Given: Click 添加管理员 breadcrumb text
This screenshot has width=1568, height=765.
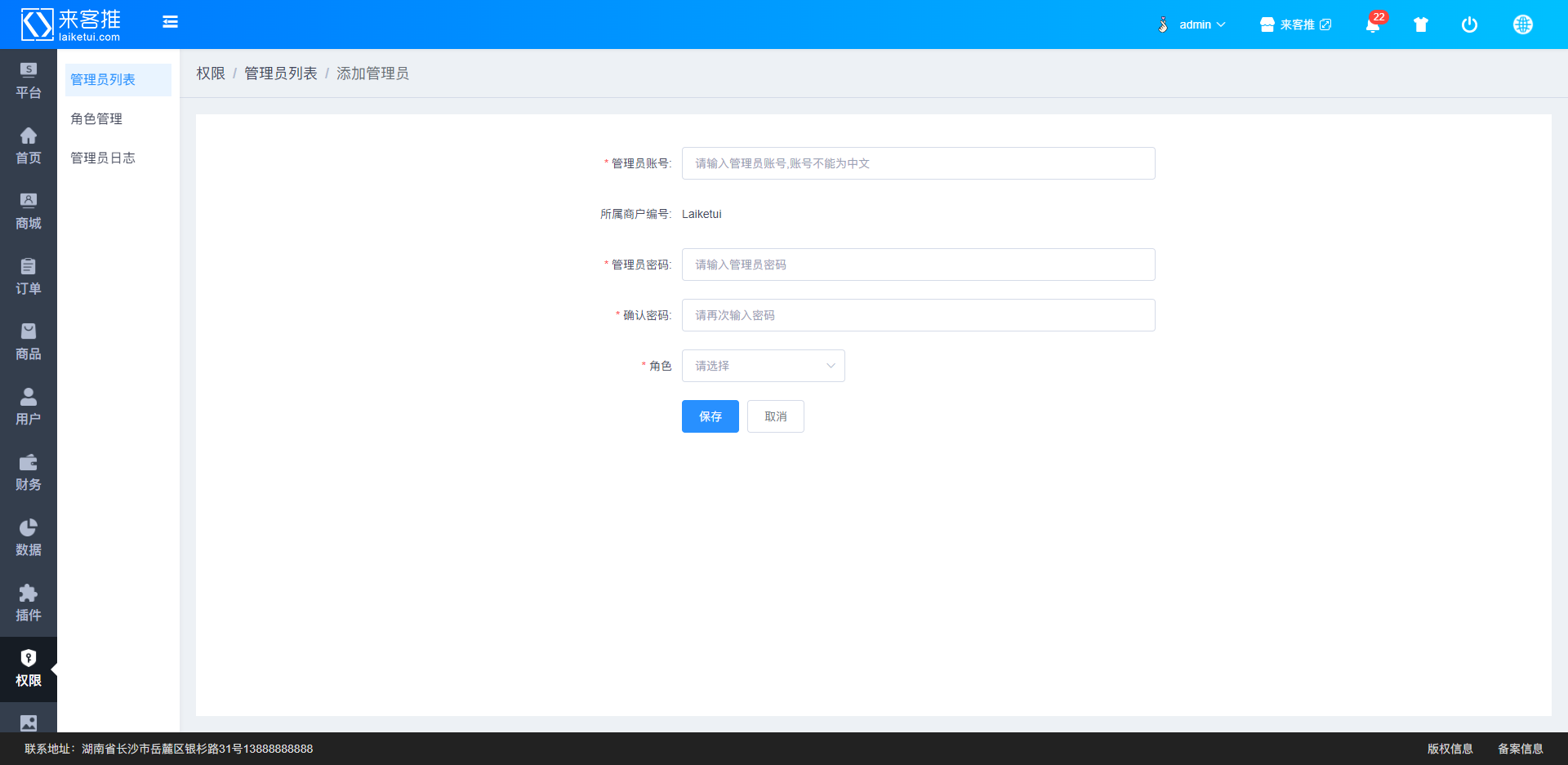Looking at the screenshot, I should [373, 73].
